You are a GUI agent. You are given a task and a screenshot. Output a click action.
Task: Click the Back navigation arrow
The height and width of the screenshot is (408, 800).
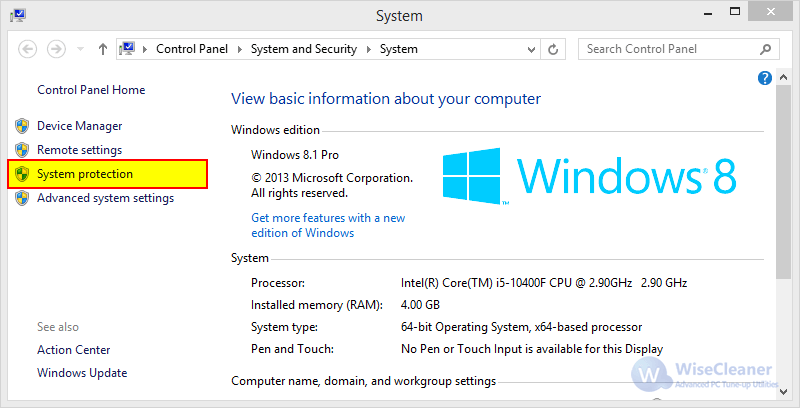click(28, 49)
